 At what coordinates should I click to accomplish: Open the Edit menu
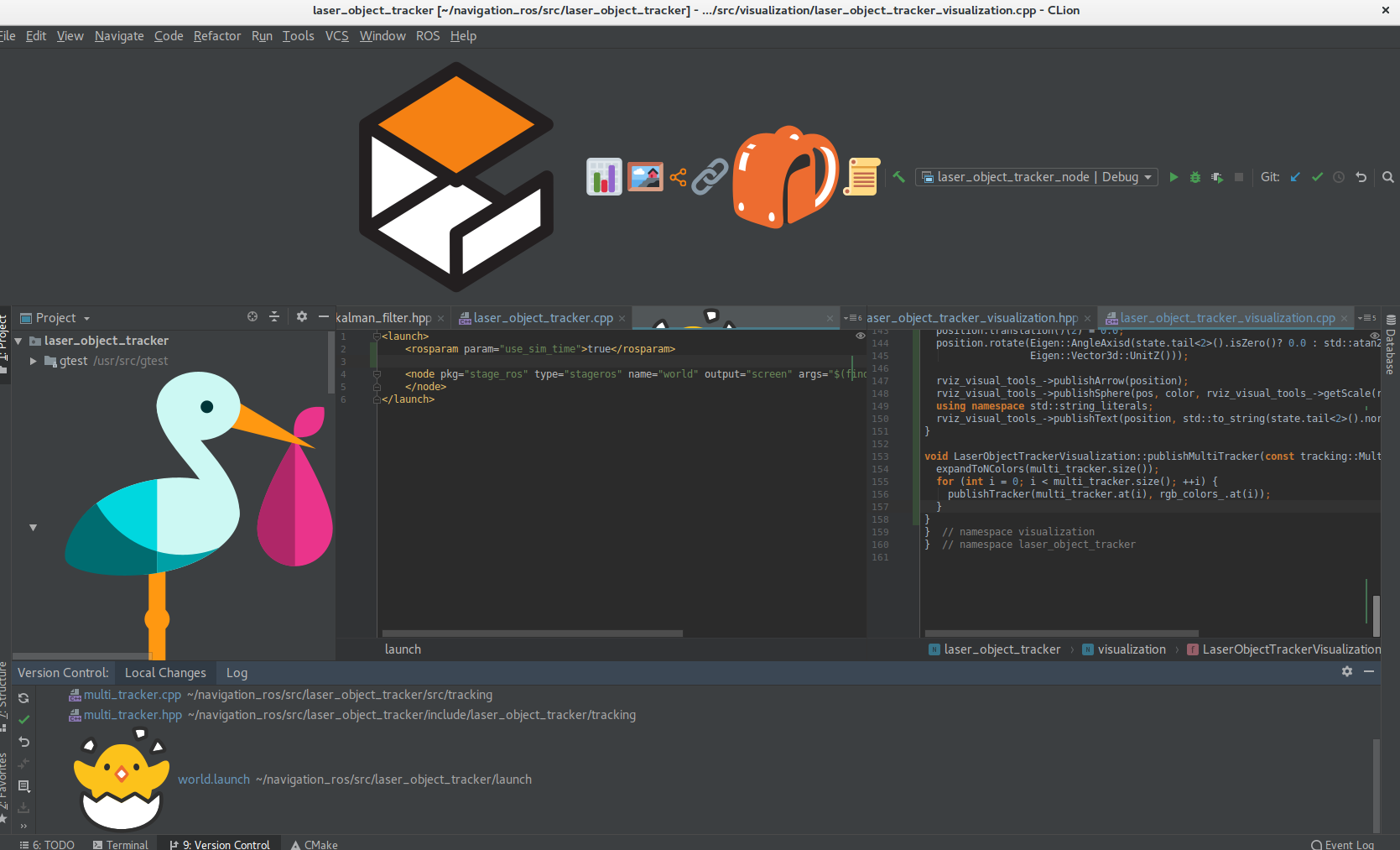pos(36,36)
